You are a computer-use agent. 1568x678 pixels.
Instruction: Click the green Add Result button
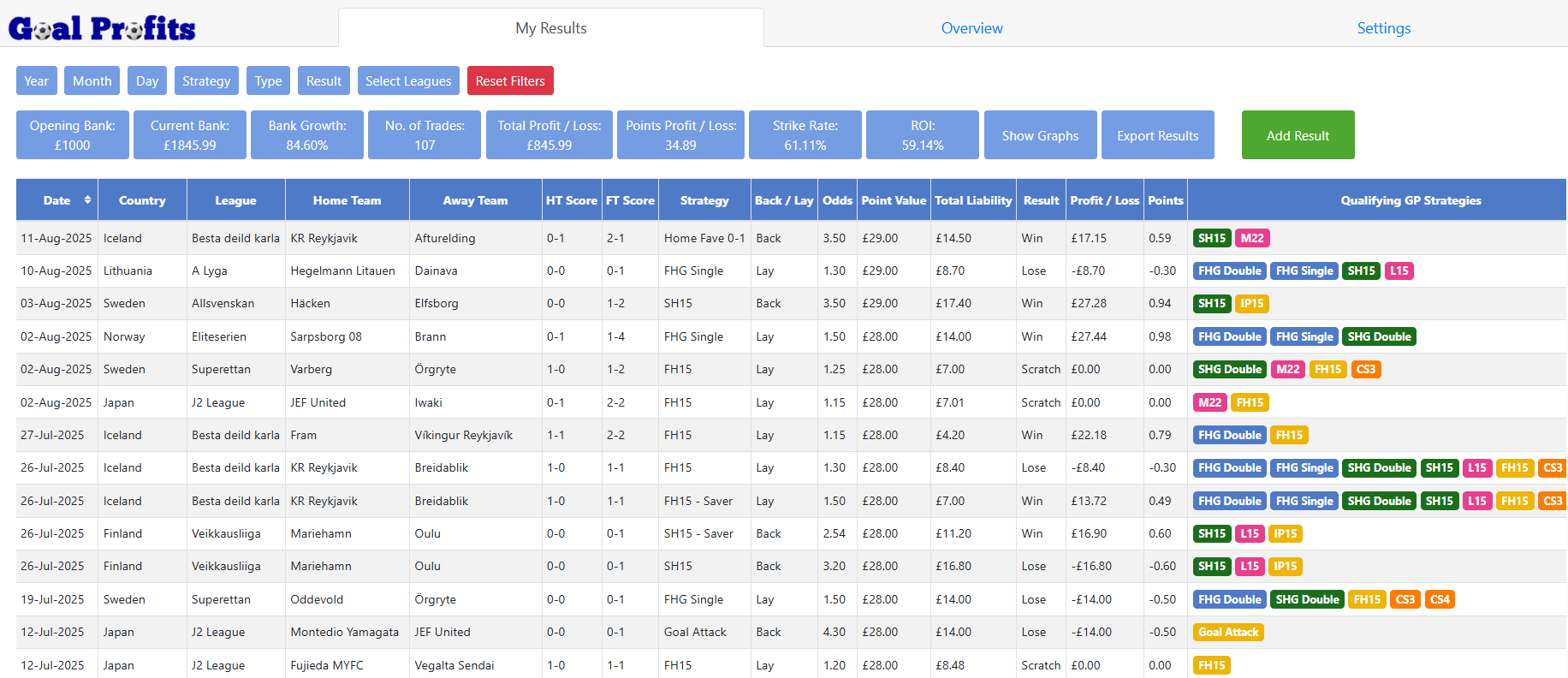click(x=1298, y=135)
